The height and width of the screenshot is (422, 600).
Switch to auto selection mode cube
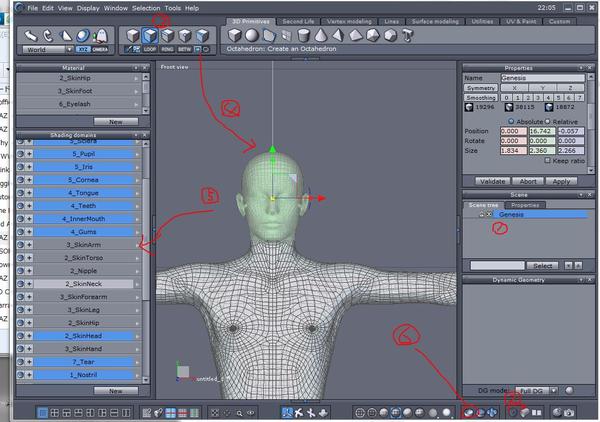click(202, 36)
